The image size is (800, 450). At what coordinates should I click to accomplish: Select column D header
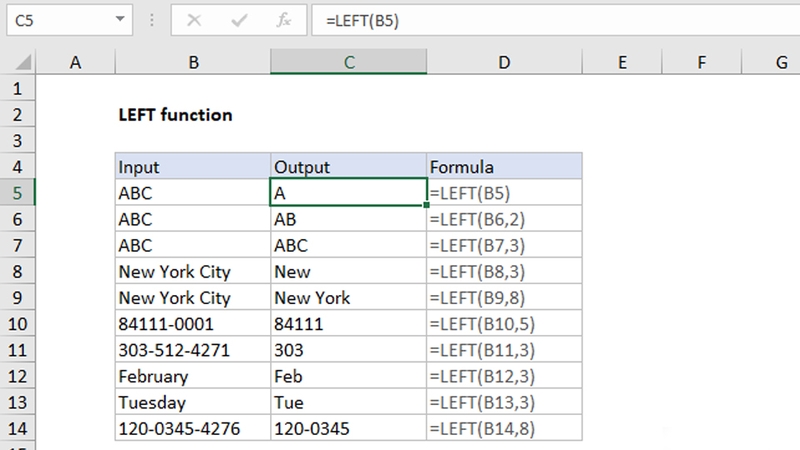tap(504, 62)
